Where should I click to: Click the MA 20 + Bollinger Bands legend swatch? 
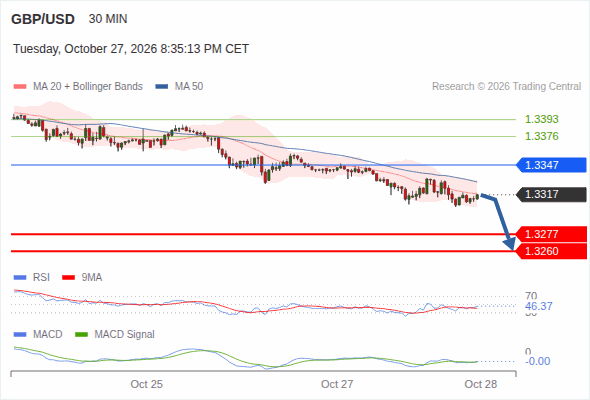(20, 87)
